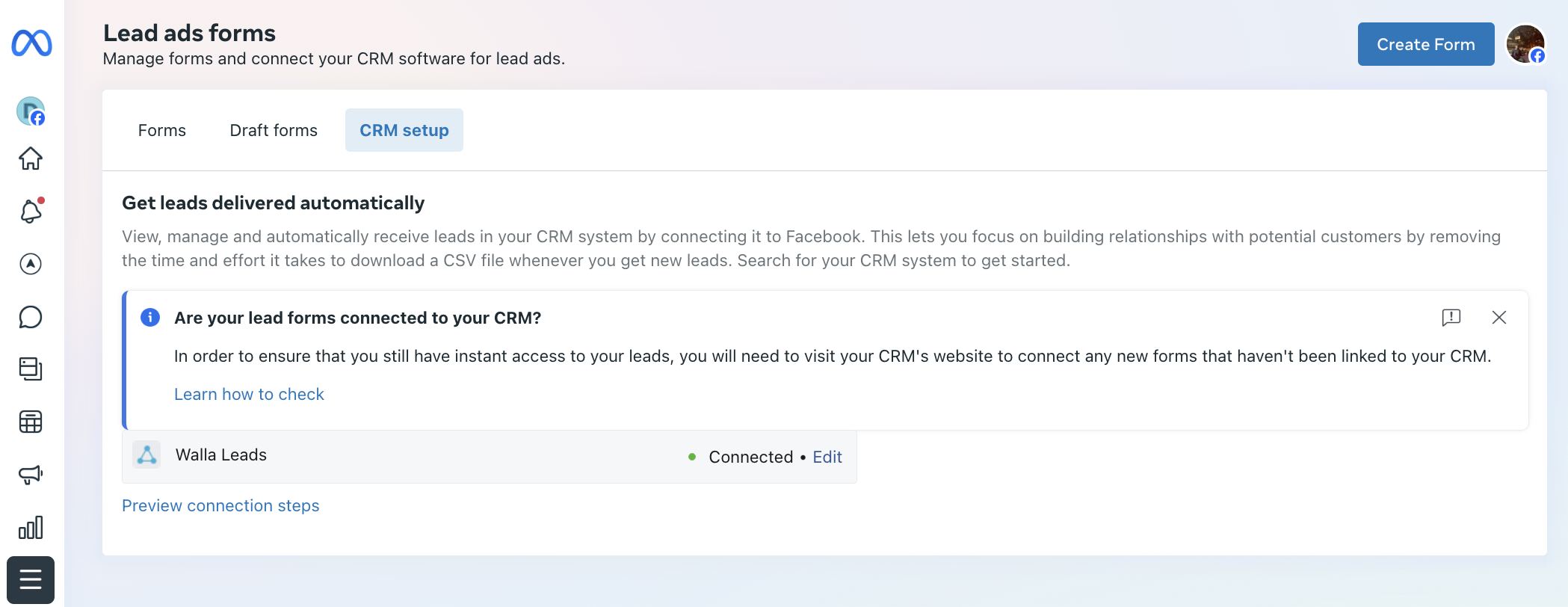Open notifications bell icon
The width and height of the screenshot is (1568, 607).
[x=31, y=212]
